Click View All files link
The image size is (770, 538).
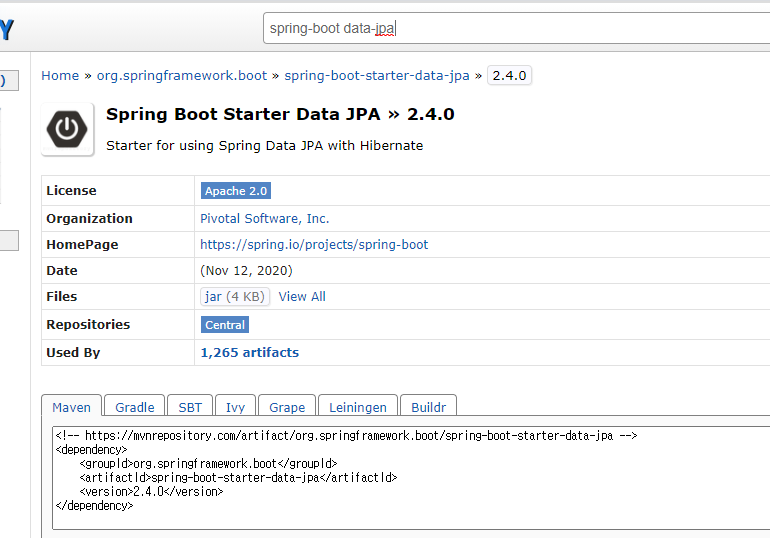pyautogui.click(x=302, y=296)
